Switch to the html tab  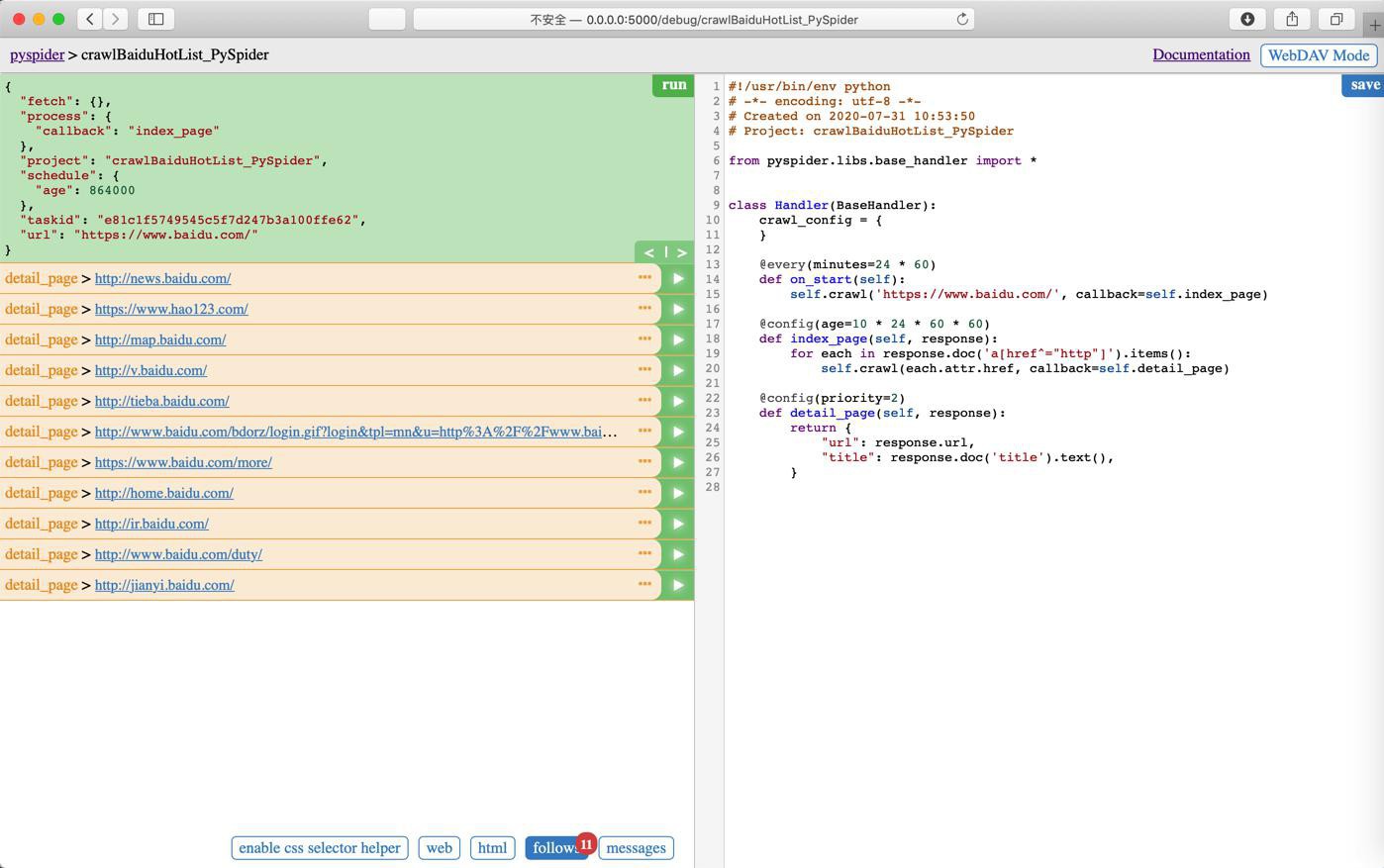492,848
